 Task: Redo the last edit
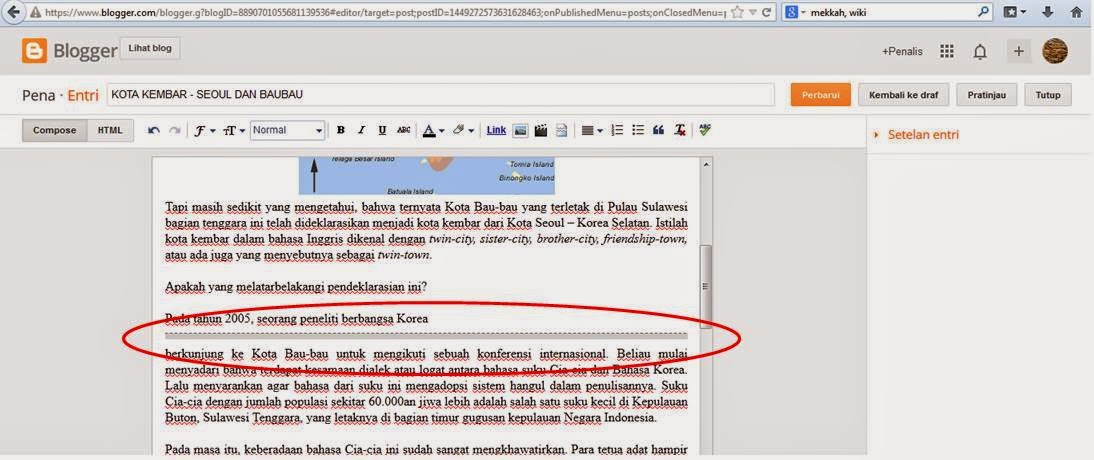tap(174, 131)
